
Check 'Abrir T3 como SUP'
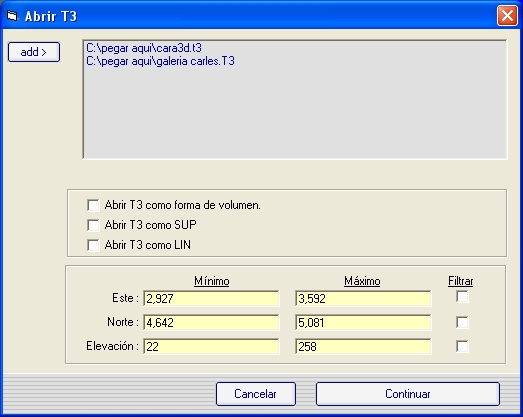coord(93,225)
